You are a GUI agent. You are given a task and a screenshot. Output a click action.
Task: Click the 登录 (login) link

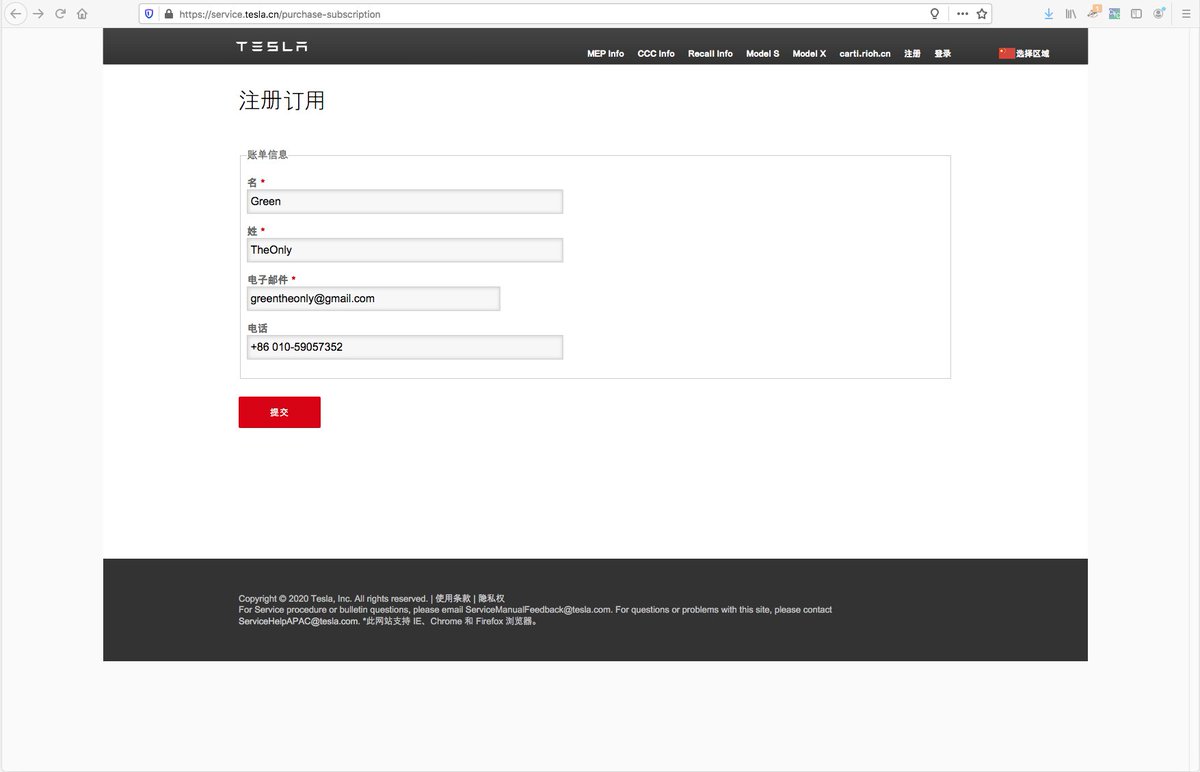tap(943, 54)
